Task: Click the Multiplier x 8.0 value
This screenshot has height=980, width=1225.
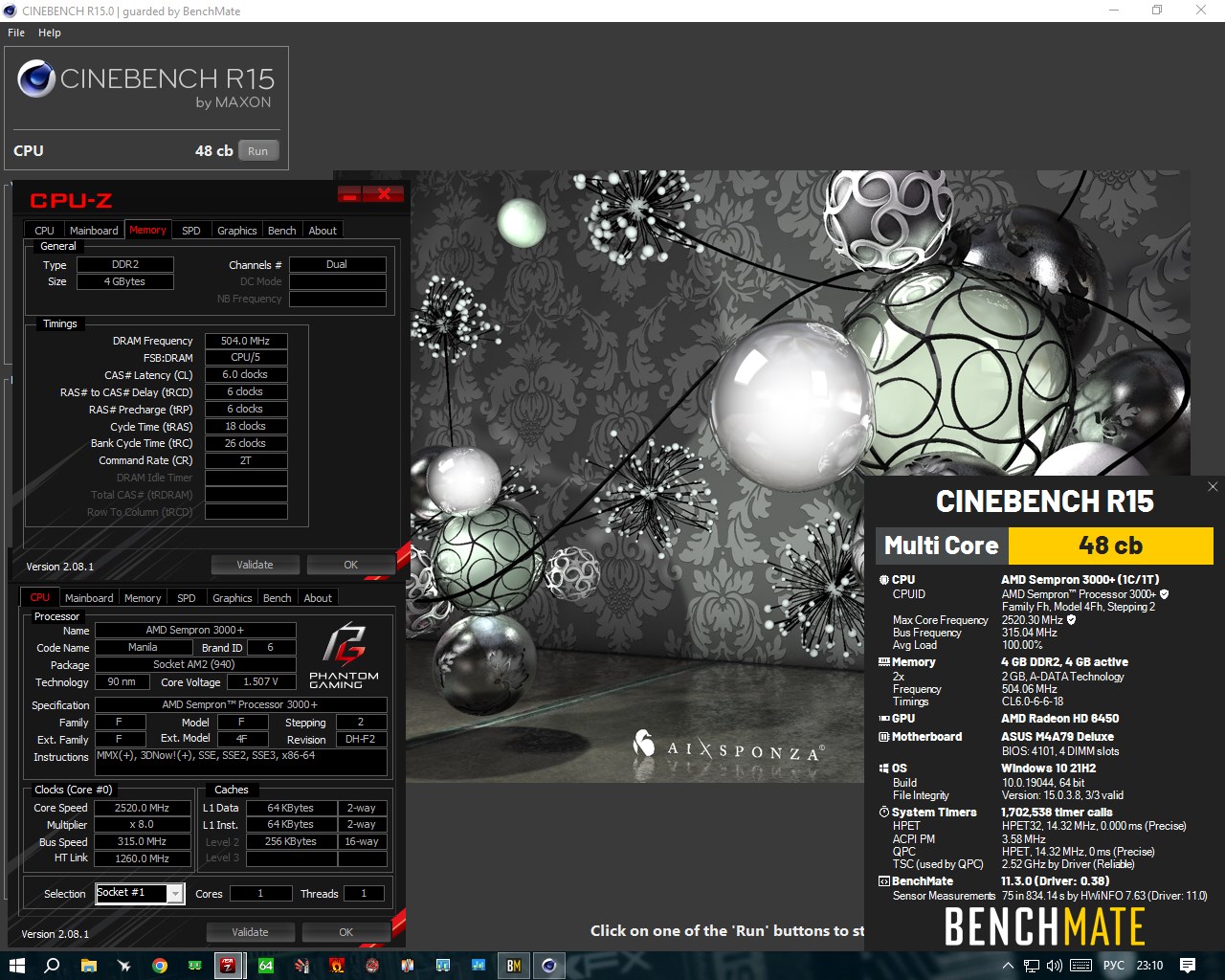Action: tap(142, 824)
